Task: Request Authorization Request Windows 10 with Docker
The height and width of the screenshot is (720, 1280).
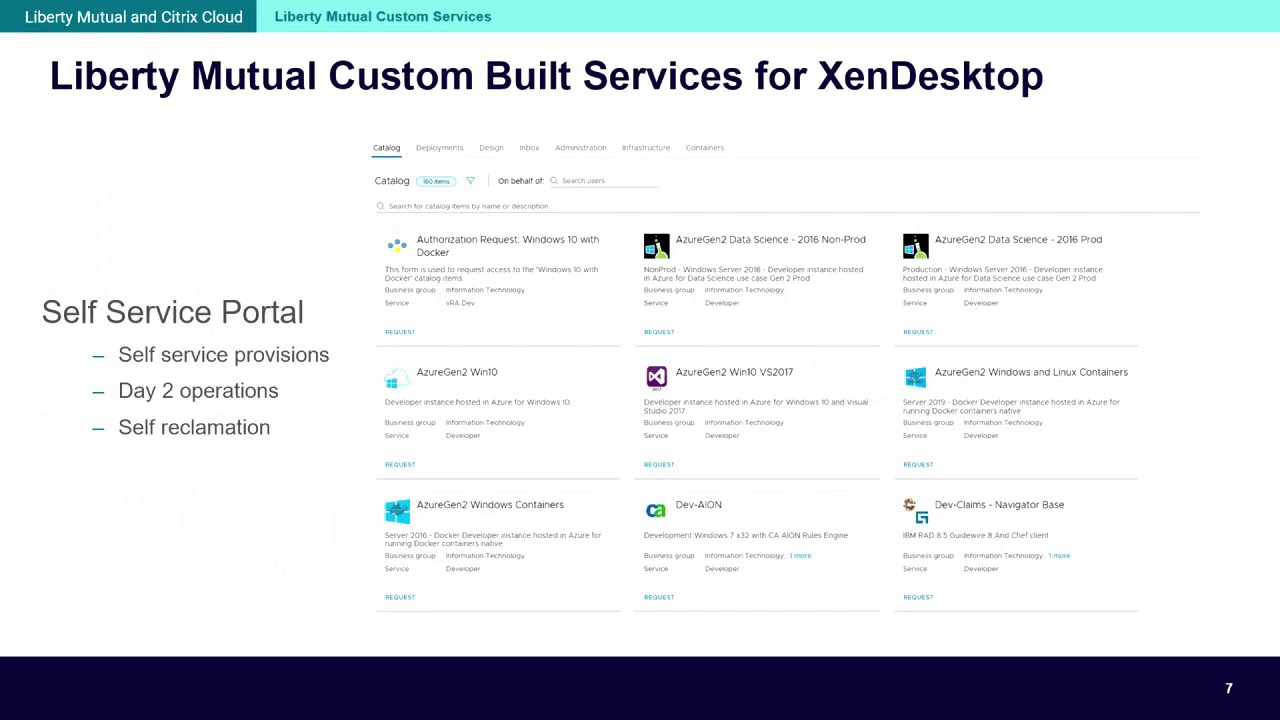Action: (400, 332)
